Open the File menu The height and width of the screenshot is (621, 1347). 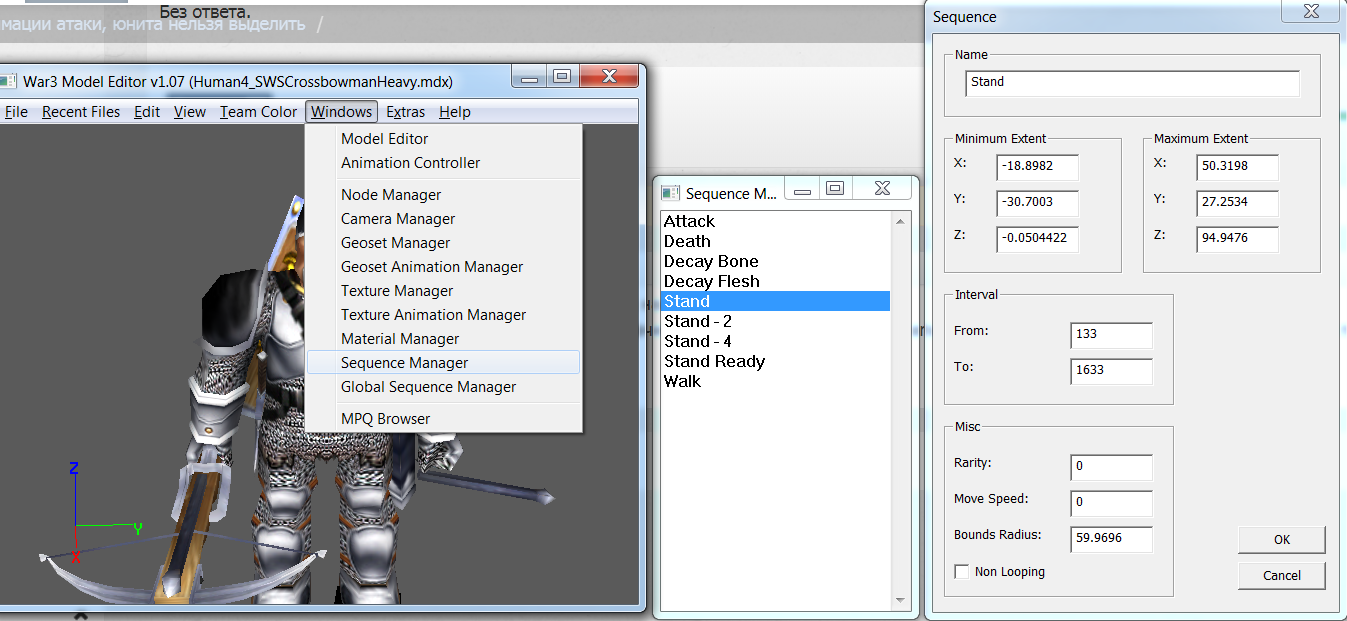click(x=16, y=112)
